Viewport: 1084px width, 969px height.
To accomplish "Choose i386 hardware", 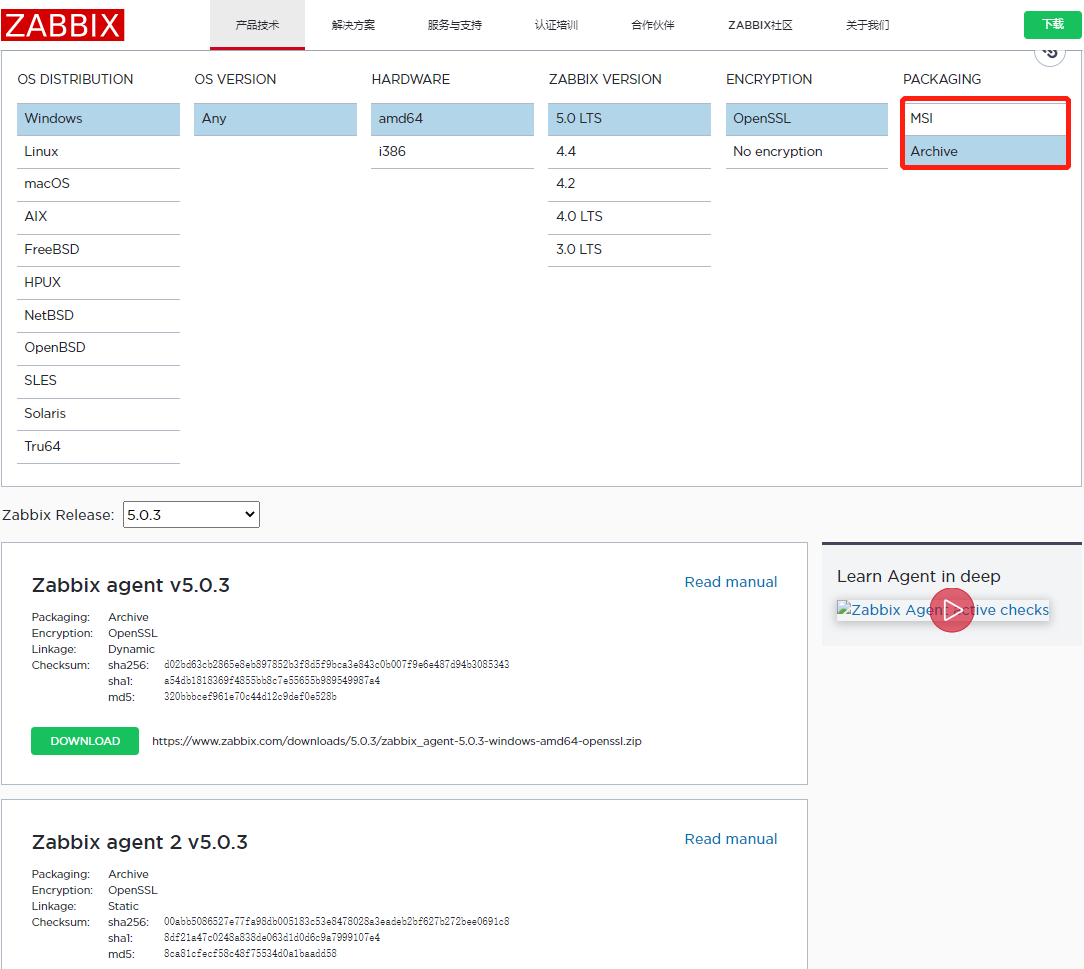I will pyautogui.click(x=452, y=151).
